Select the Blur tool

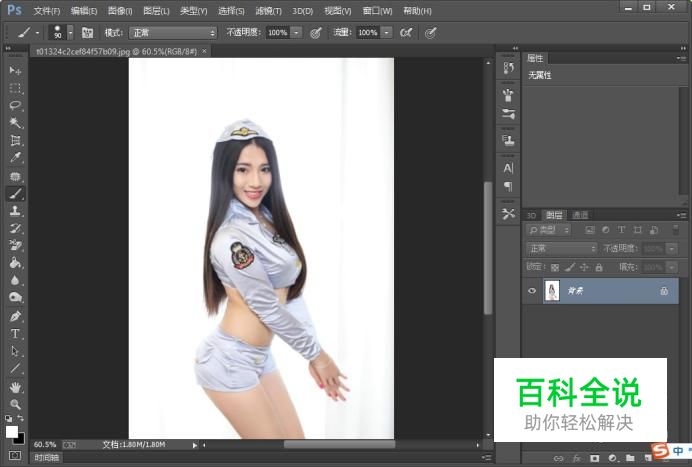coord(15,280)
